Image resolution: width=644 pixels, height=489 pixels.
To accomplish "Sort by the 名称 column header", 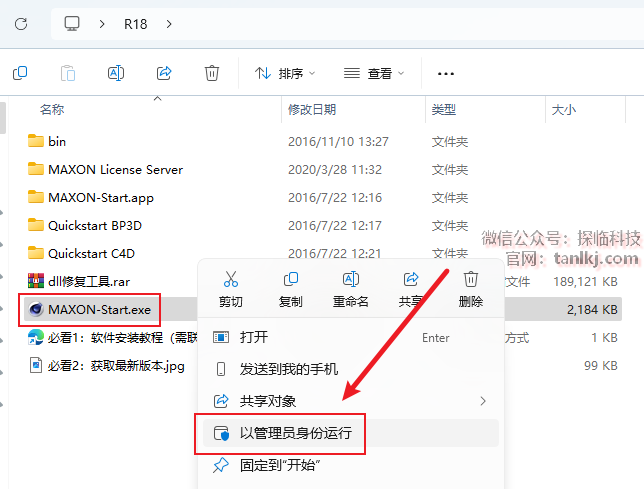I will click(52, 110).
